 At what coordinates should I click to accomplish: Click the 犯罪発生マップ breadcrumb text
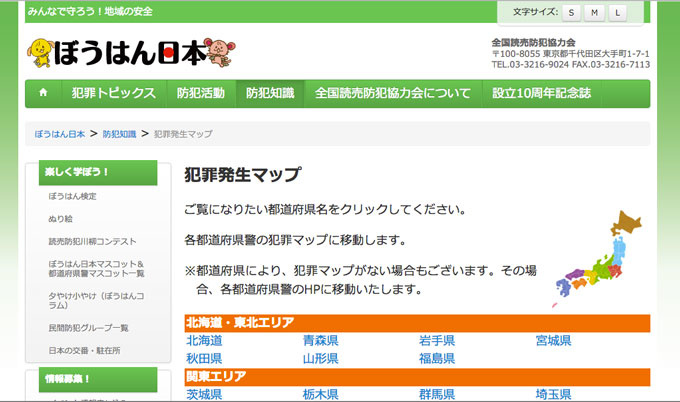(x=183, y=134)
